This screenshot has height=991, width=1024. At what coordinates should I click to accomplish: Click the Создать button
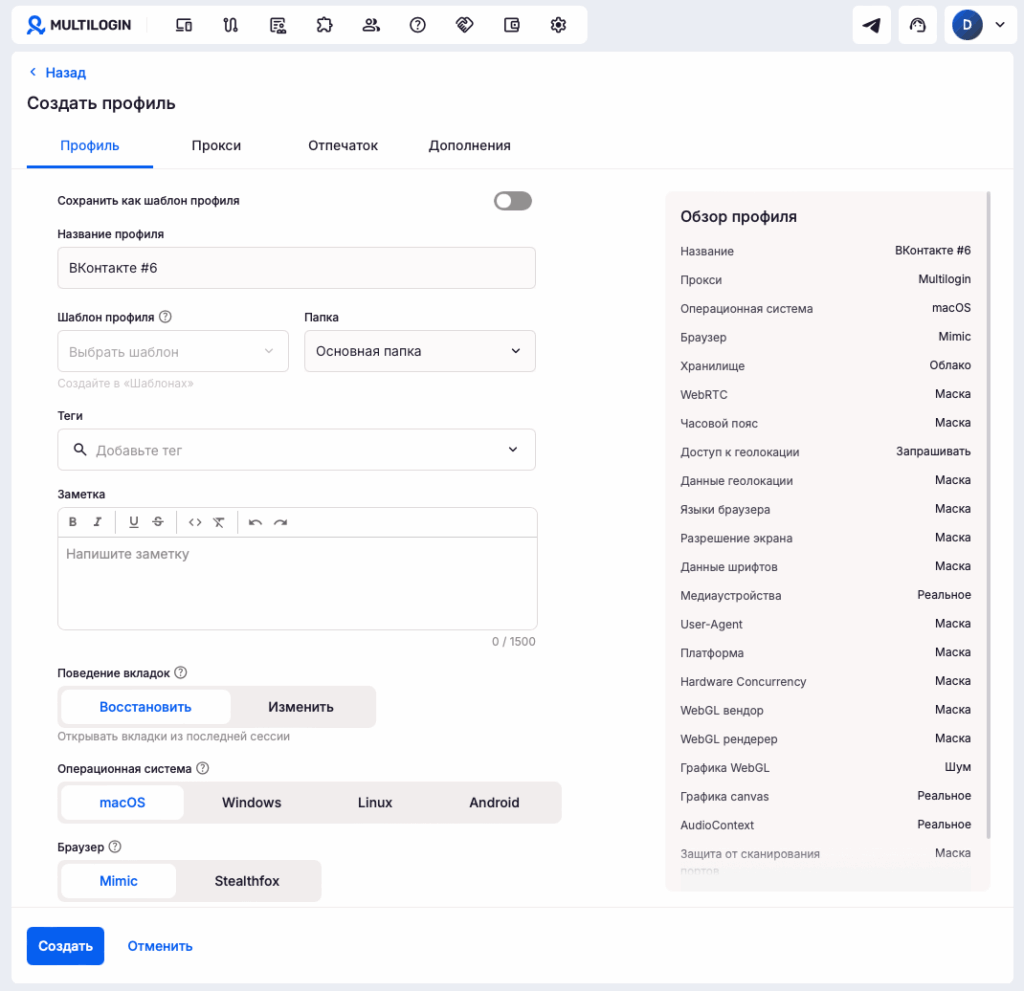[x=65, y=946]
